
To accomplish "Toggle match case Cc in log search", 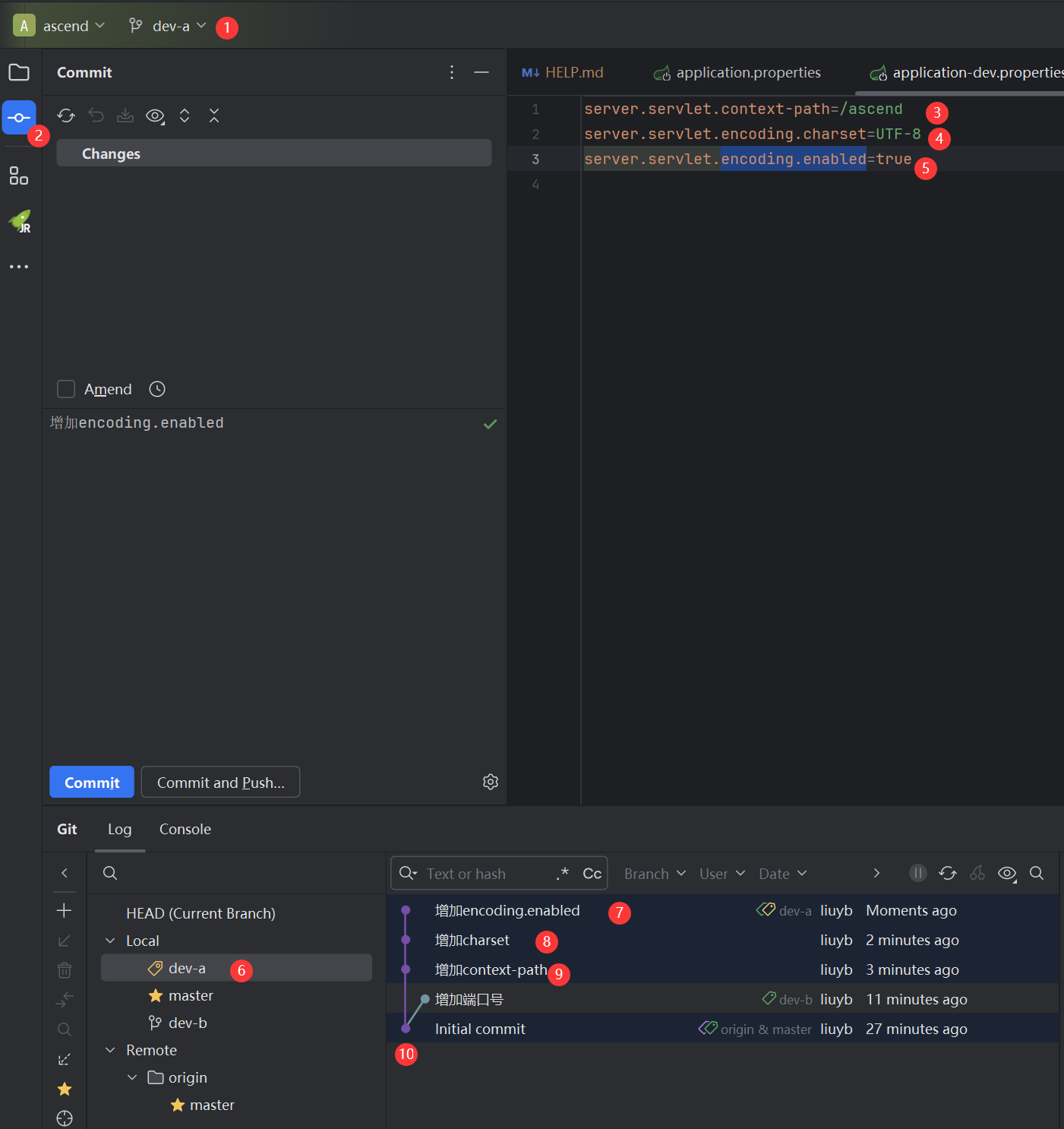I will [592, 874].
